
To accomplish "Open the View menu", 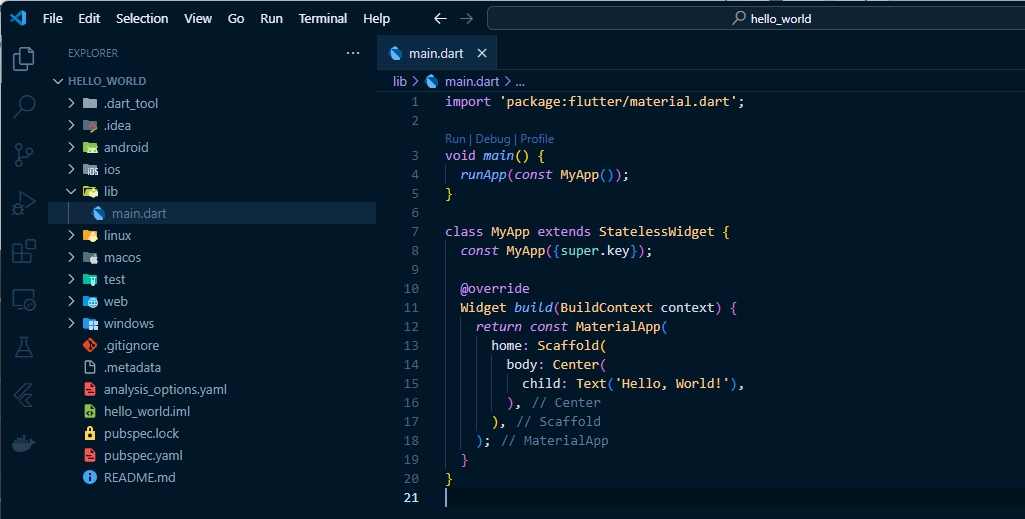I will click(197, 18).
